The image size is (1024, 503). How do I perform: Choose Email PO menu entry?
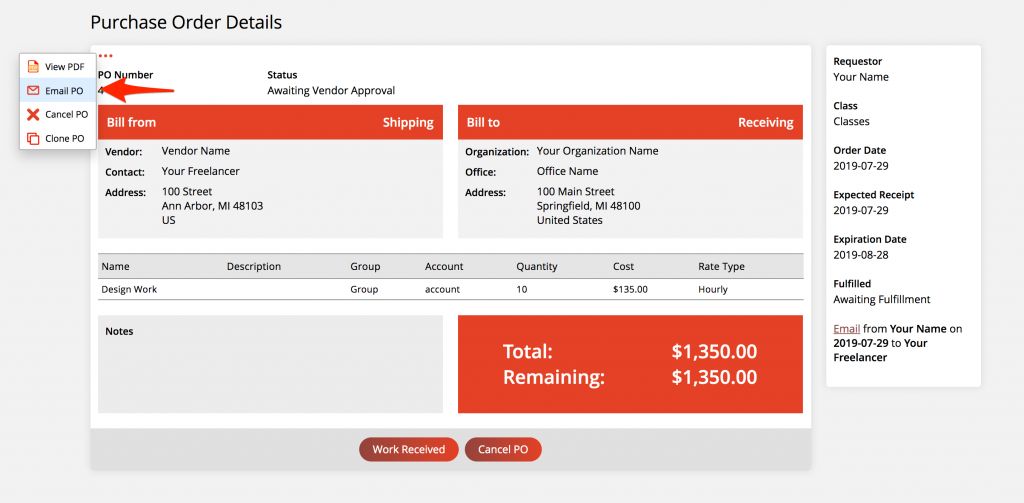point(58,91)
